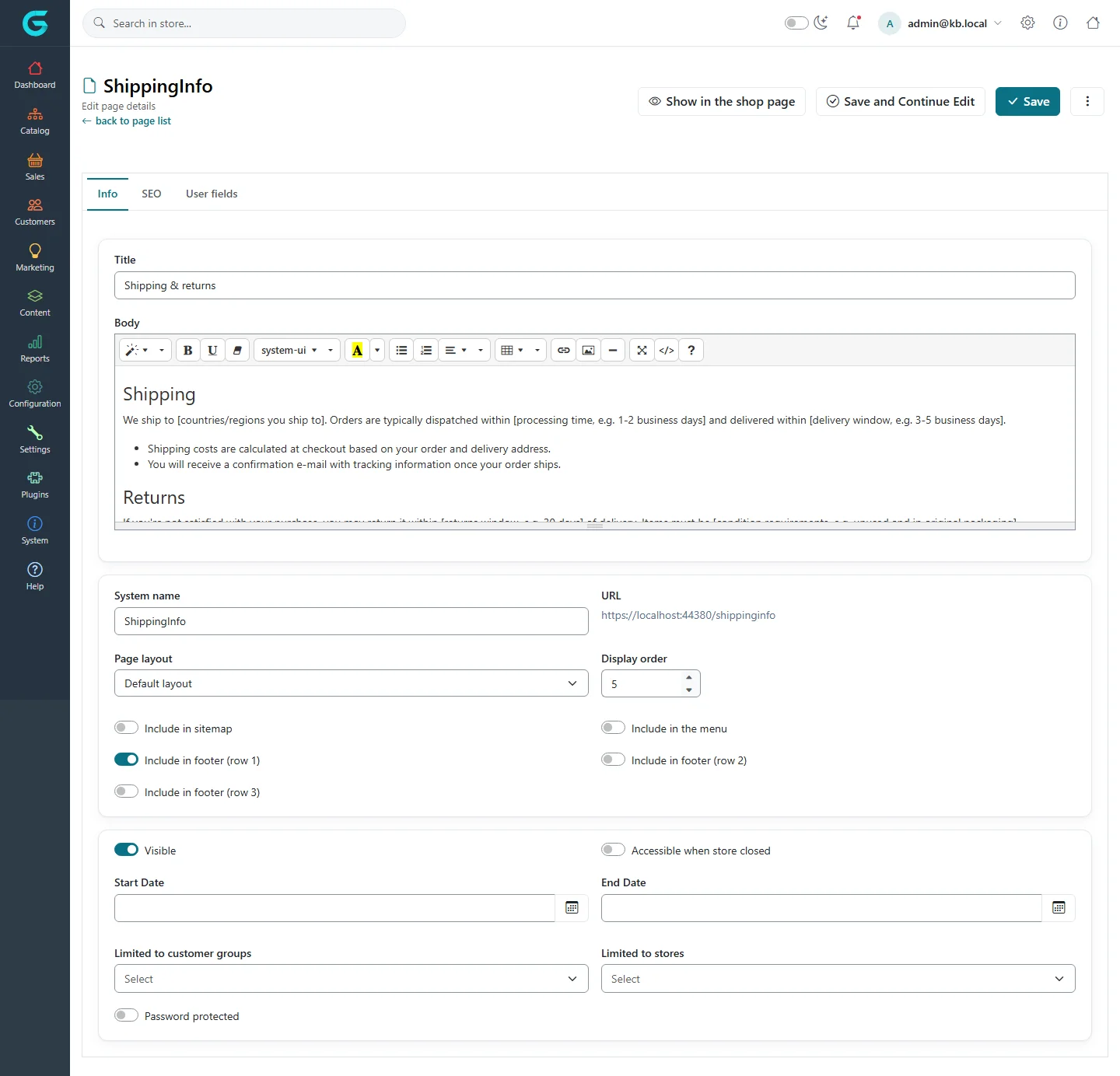Turn on Password protected

(126, 1015)
